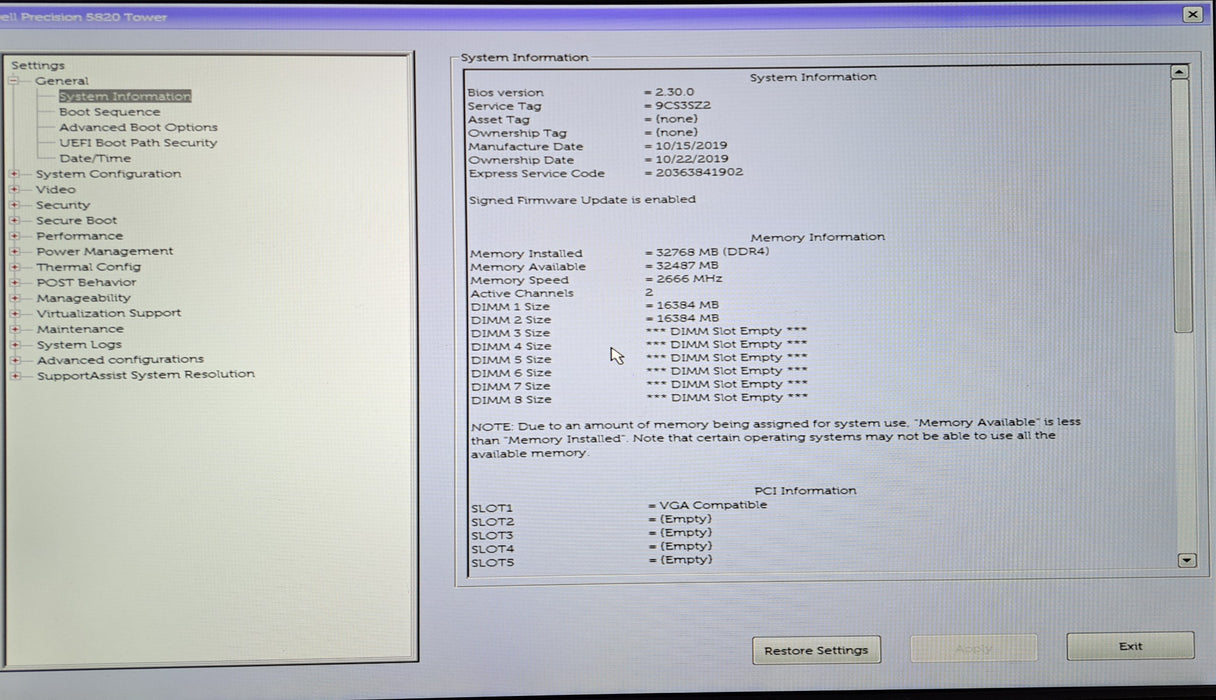Click the System Information scrollbar thumb

point(1182,206)
